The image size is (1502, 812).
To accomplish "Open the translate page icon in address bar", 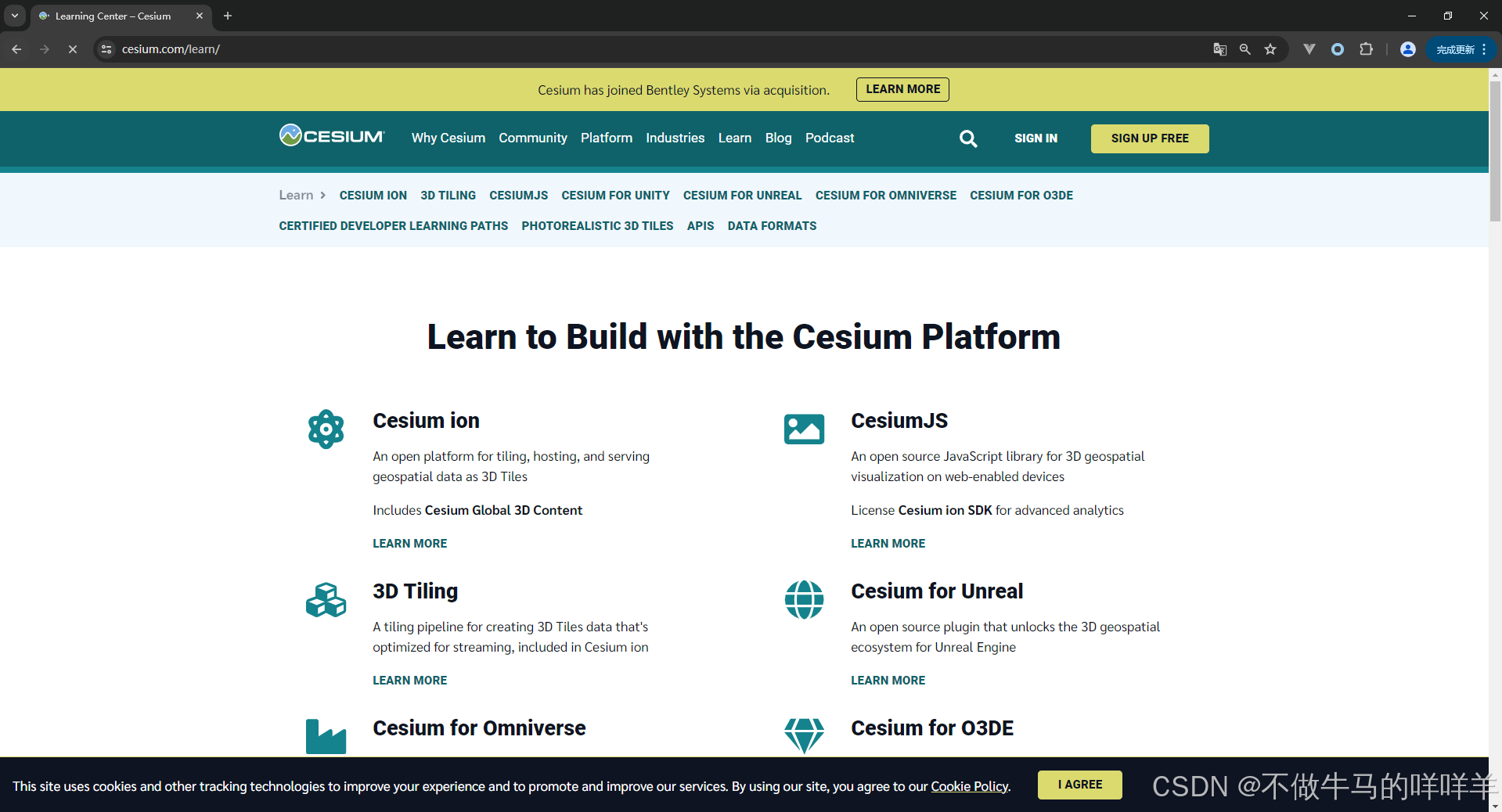I will click(1219, 49).
